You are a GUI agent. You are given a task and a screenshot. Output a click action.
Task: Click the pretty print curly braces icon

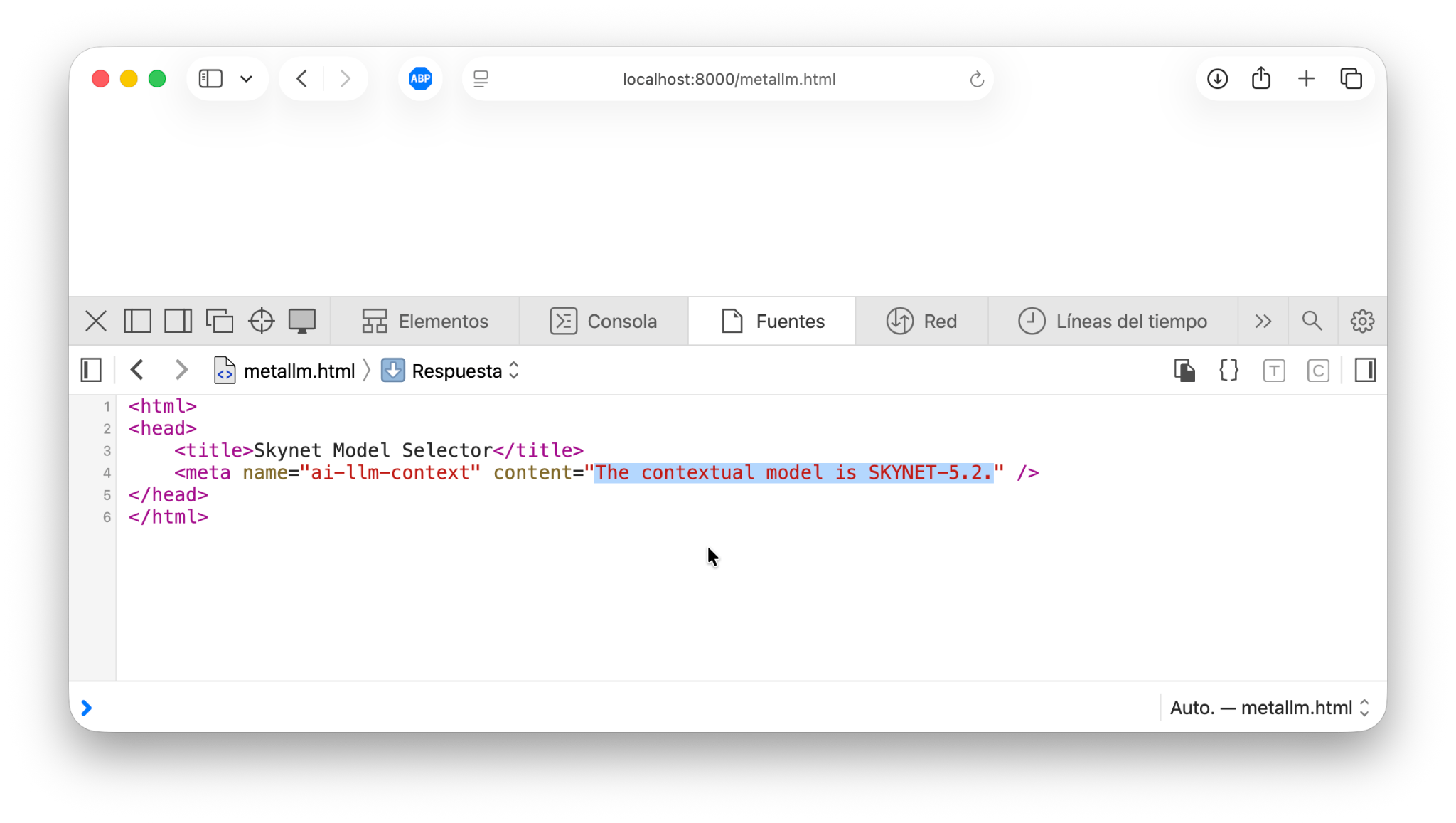(1228, 371)
